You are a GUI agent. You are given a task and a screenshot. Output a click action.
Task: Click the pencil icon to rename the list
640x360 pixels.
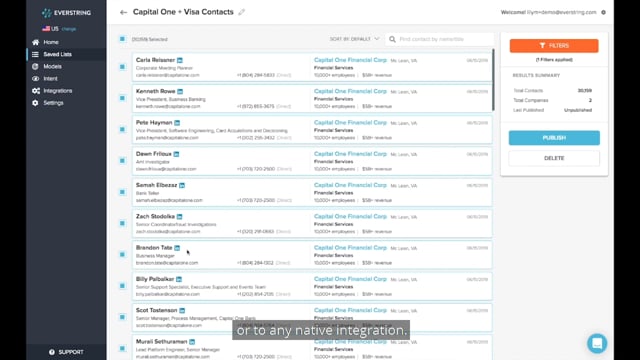[x=242, y=12]
